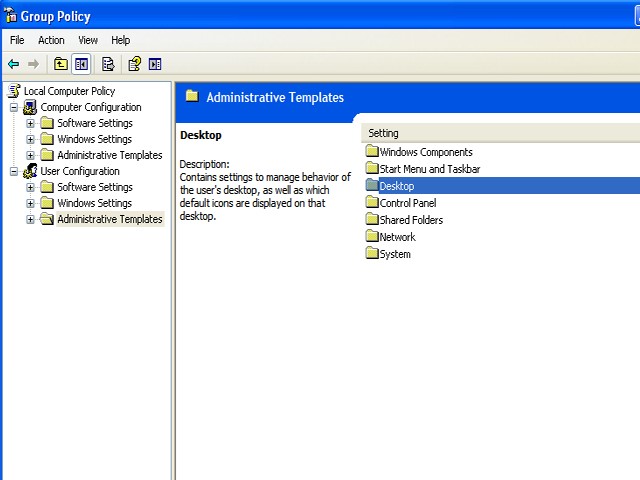Select User Configuration in the tree
The width and height of the screenshot is (640, 480).
(x=80, y=171)
